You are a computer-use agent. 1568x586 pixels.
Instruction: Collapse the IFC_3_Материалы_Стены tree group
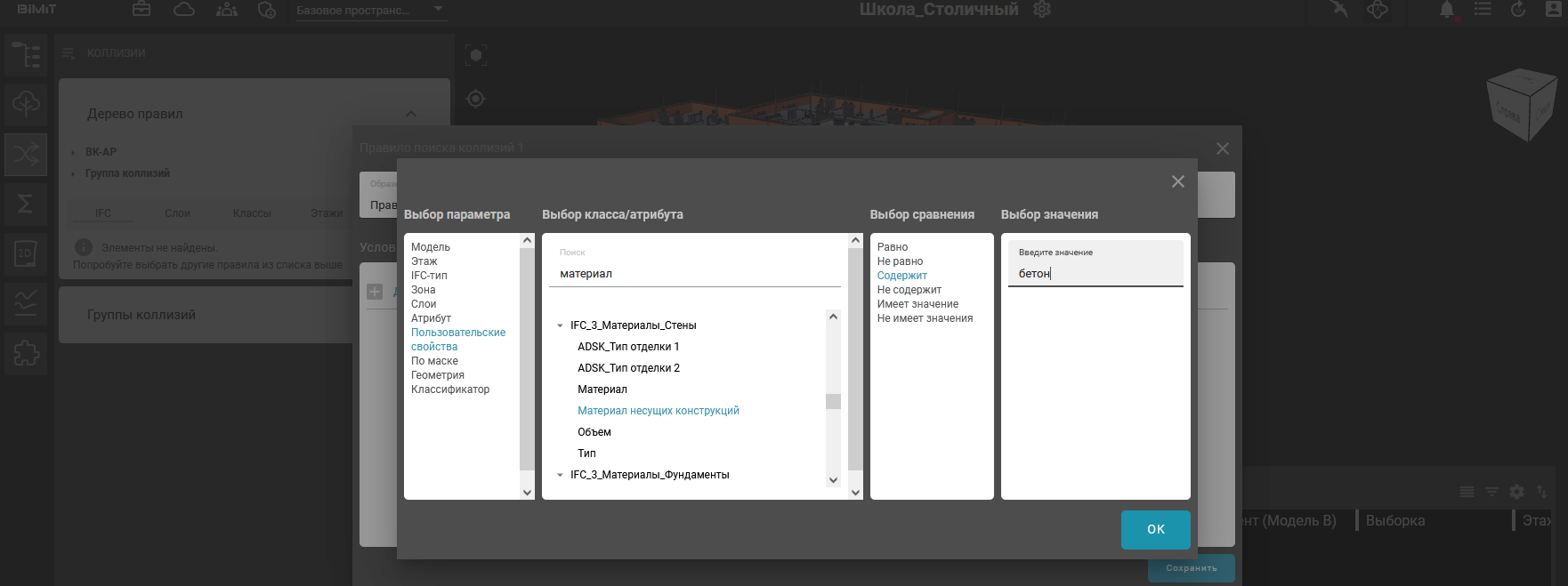[560, 325]
